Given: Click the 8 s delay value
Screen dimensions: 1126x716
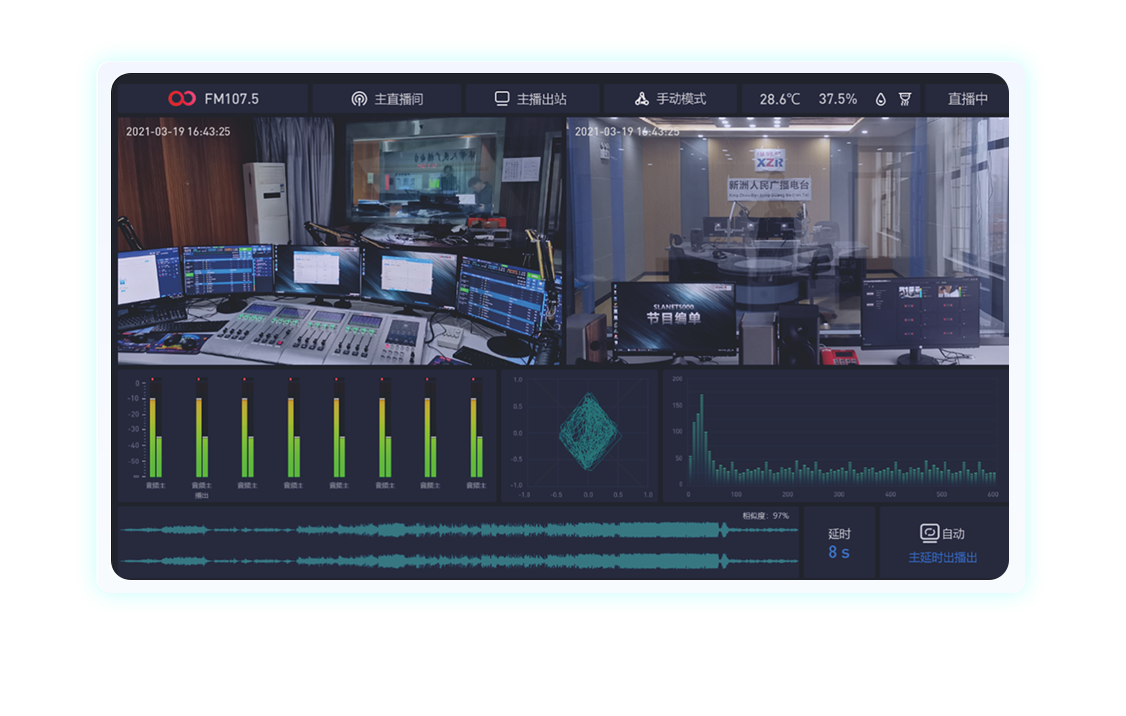Looking at the screenshot, I should [x=839, y=552].
